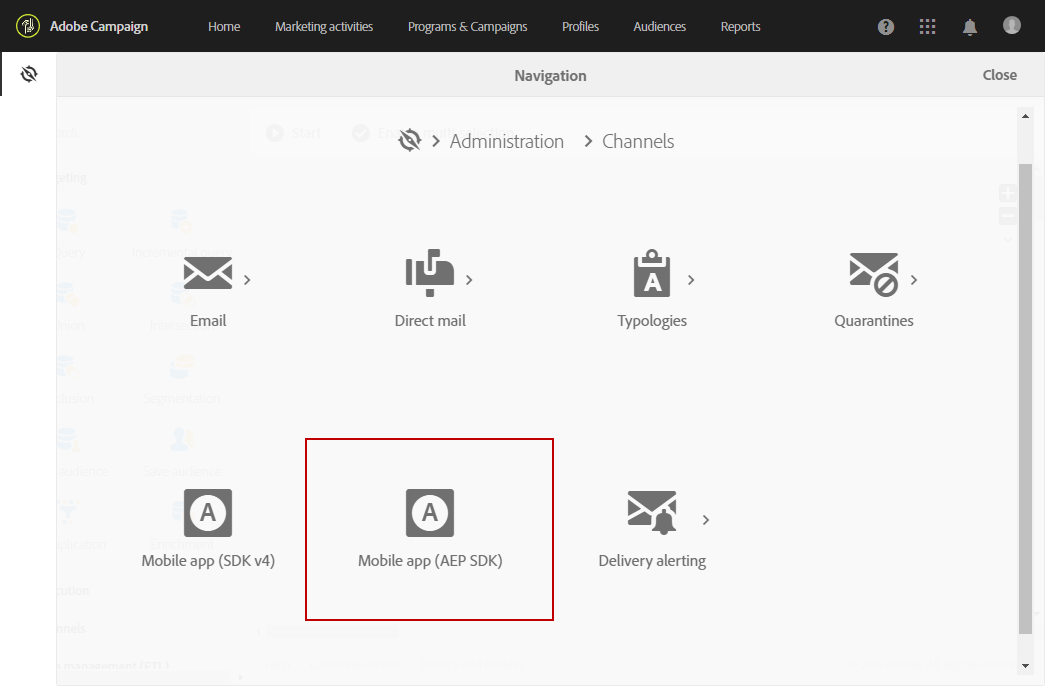The height and width of the screenshot is (686, 1045).
Task: Open Audiences in top menu
Action: tap(659, 27)
